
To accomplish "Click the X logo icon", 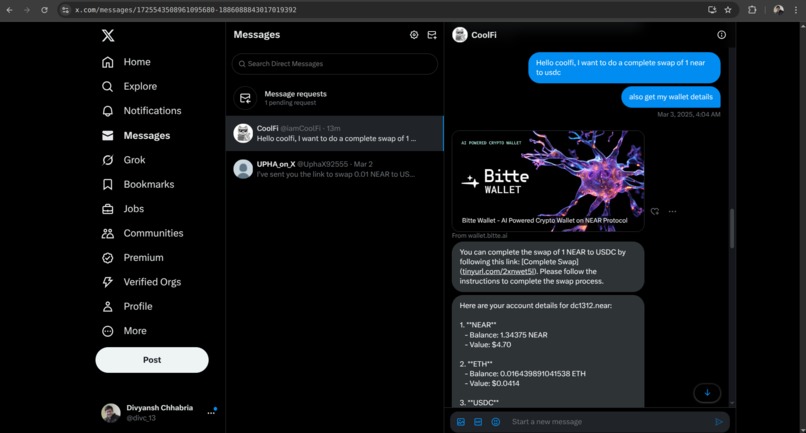I will coord(108,35).
